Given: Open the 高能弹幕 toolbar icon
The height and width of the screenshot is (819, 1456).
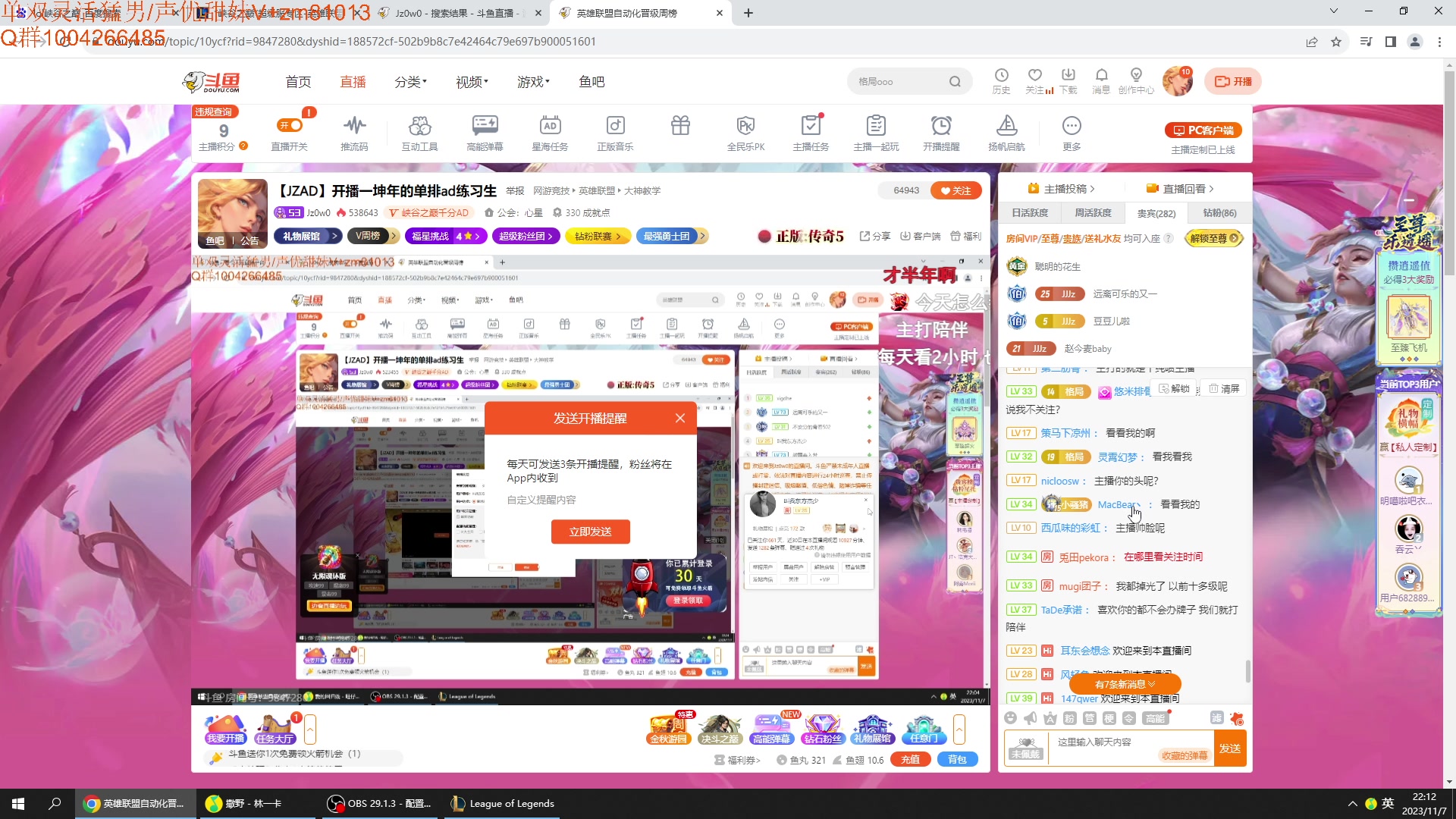Looking at the screenshot, I should coord(485,132).
